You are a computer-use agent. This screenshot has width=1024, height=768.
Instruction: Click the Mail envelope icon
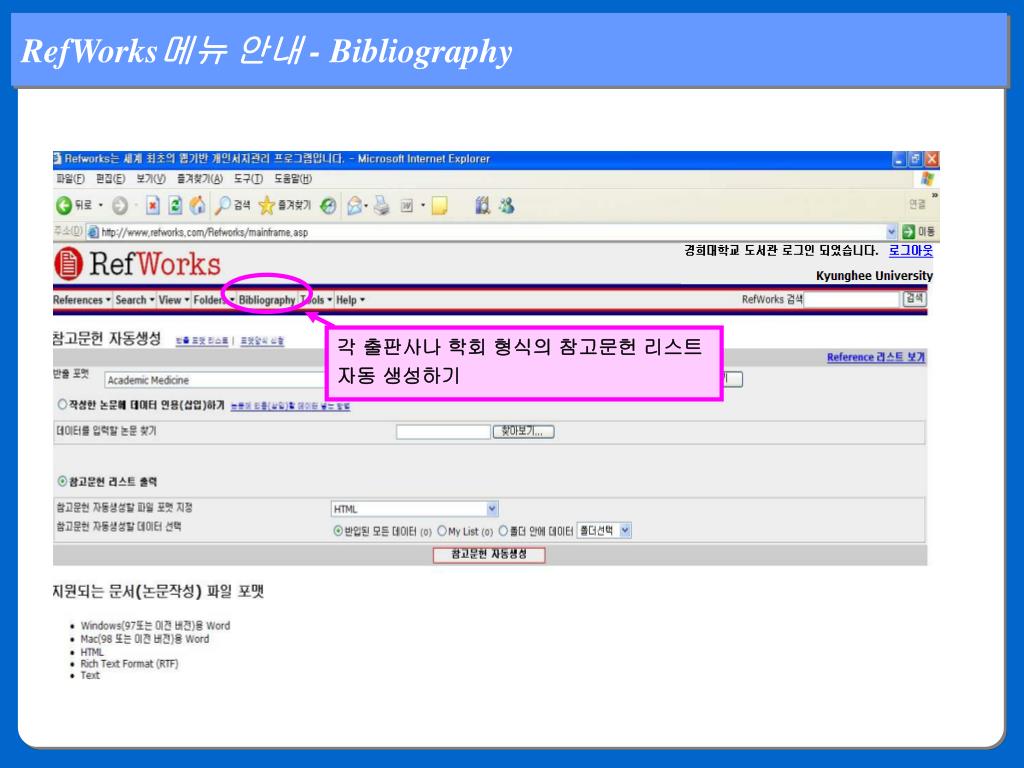(x=355, y=206)
